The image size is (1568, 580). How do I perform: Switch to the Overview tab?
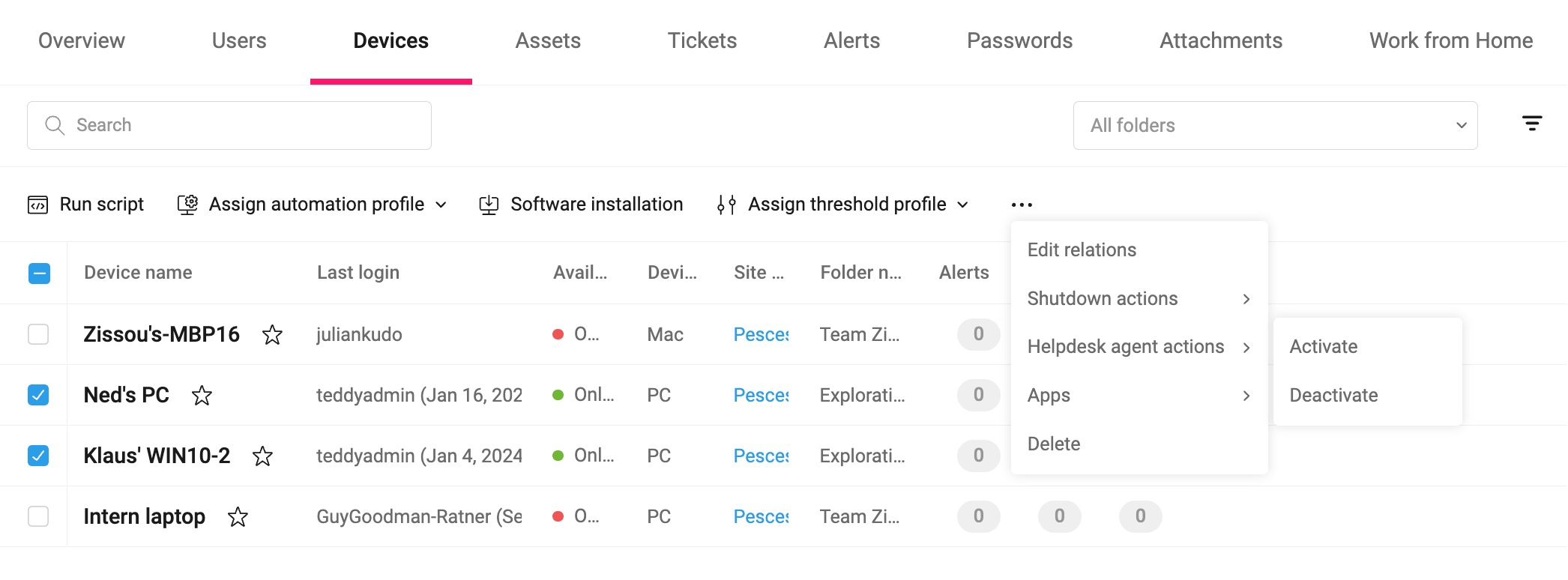tap(82, 40)
